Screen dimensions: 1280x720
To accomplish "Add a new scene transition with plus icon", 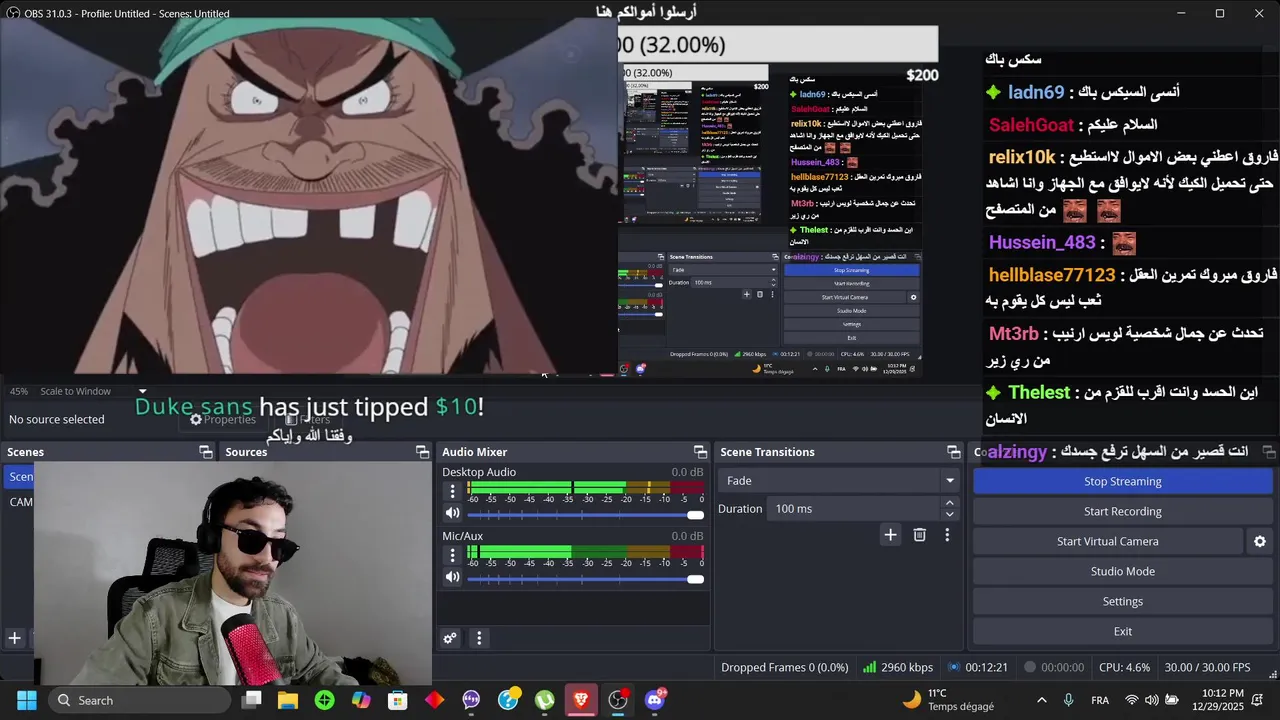I will click(x=890, y=535).
